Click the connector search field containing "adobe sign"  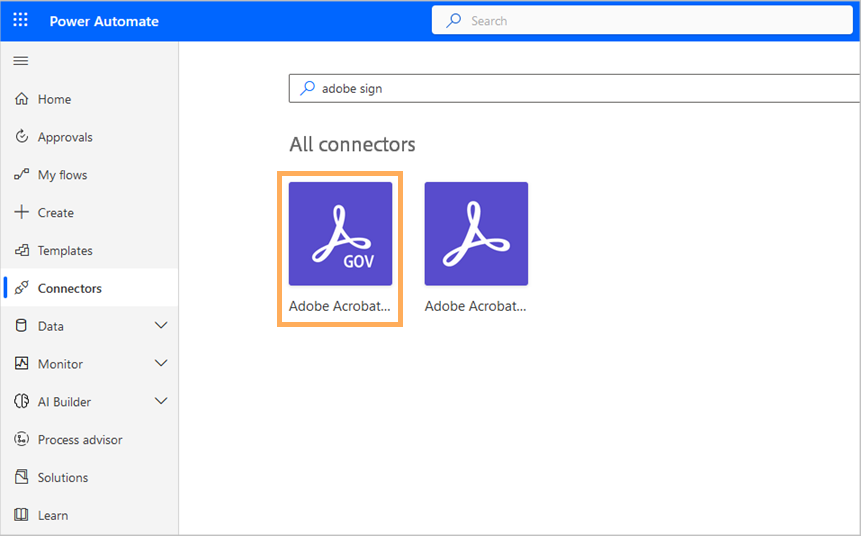tap(574, 88)
